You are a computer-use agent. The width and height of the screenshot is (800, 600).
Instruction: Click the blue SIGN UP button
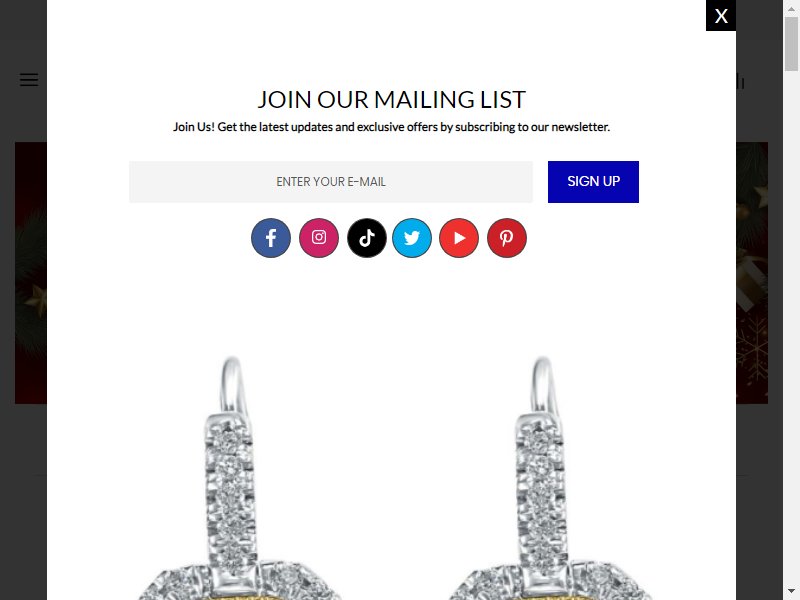(x=593, y=182)
